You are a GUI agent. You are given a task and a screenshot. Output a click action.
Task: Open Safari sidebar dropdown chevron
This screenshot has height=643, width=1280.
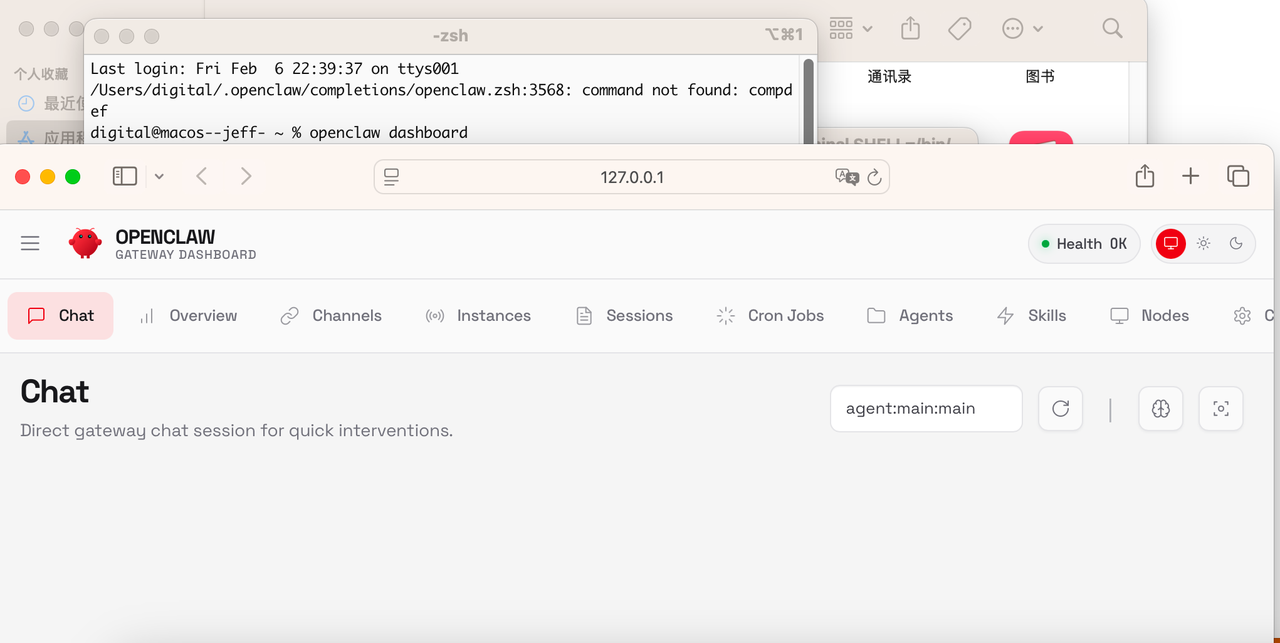tap(159, 177)
